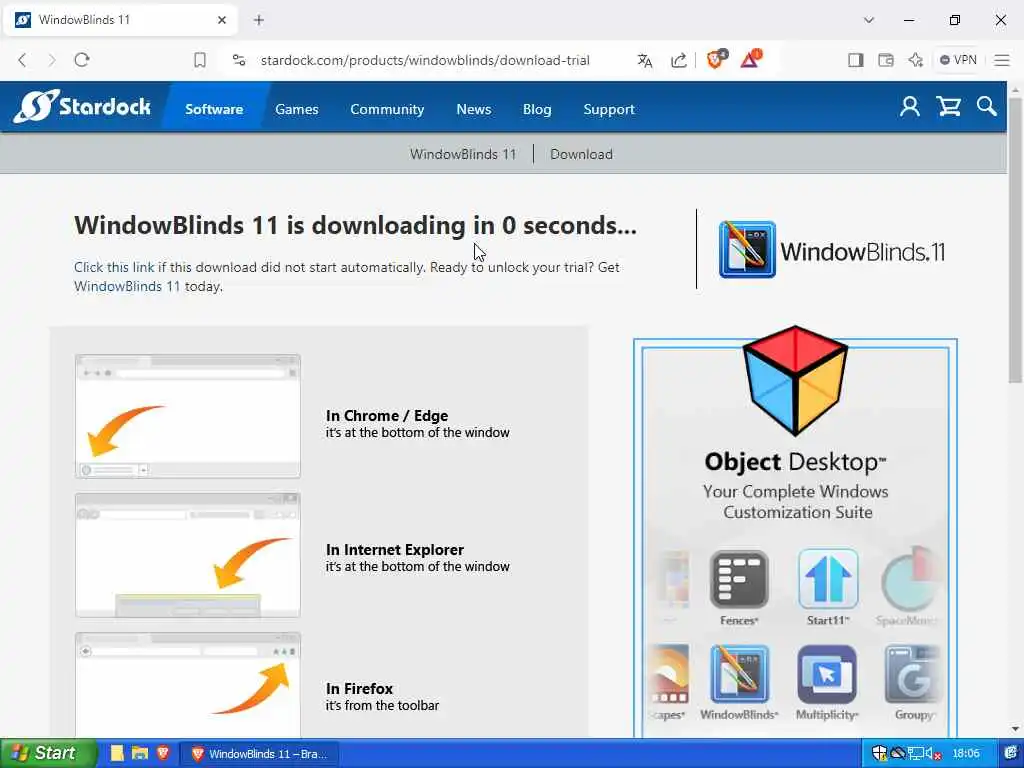Go back using the browser back arrow
This screenshot has height=768, width=1024.
tap(23, 60)
